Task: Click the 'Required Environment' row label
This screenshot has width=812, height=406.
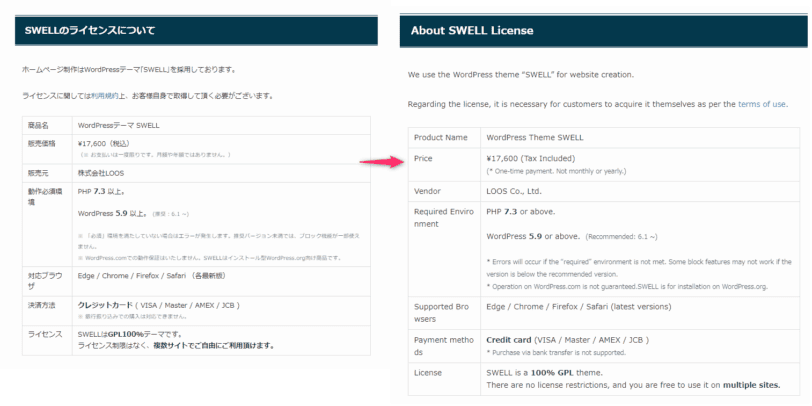Action: coord(444,218)
